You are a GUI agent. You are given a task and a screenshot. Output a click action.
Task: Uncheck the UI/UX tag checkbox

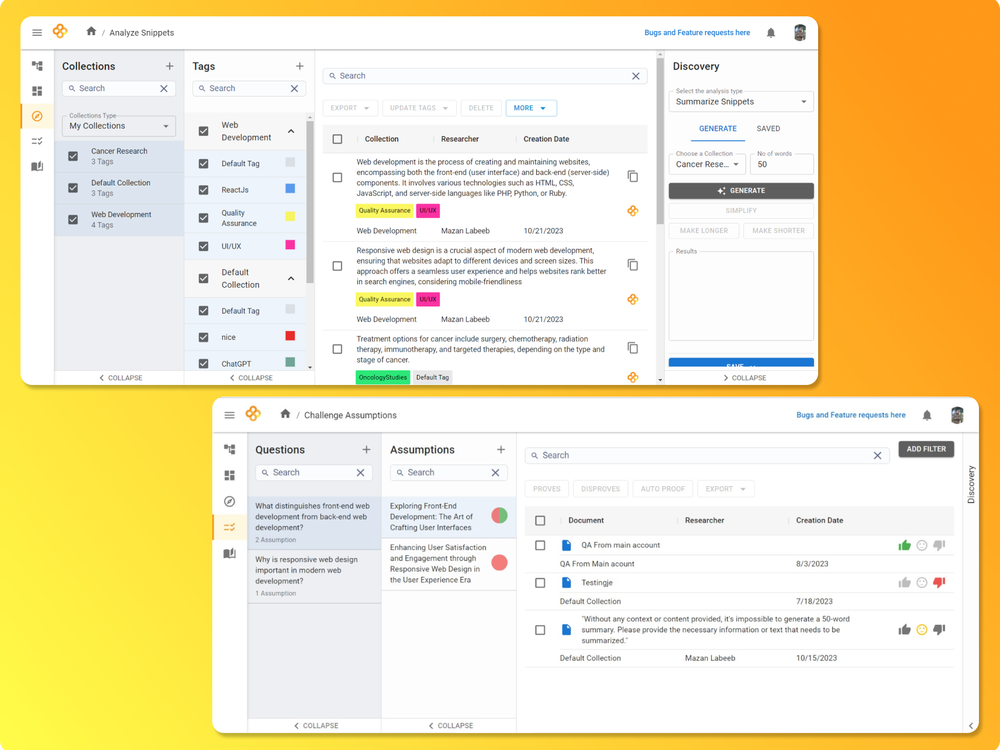pyautogui.click(x=203, y=246)
